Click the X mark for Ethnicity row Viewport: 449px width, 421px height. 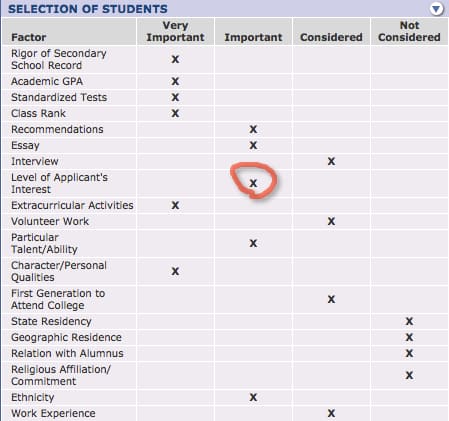pyautogui.click(x=253, y=397)
